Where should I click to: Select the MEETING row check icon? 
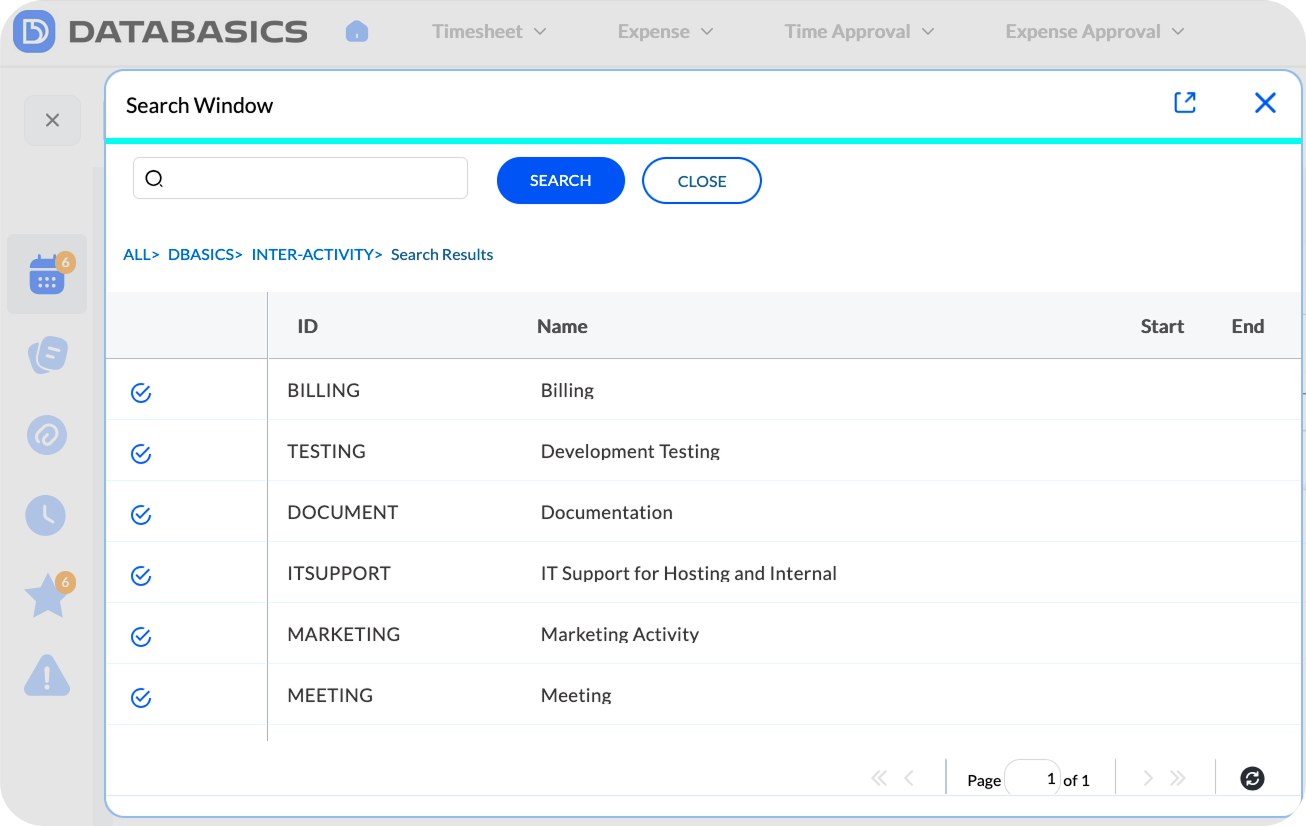coord(141,698)
